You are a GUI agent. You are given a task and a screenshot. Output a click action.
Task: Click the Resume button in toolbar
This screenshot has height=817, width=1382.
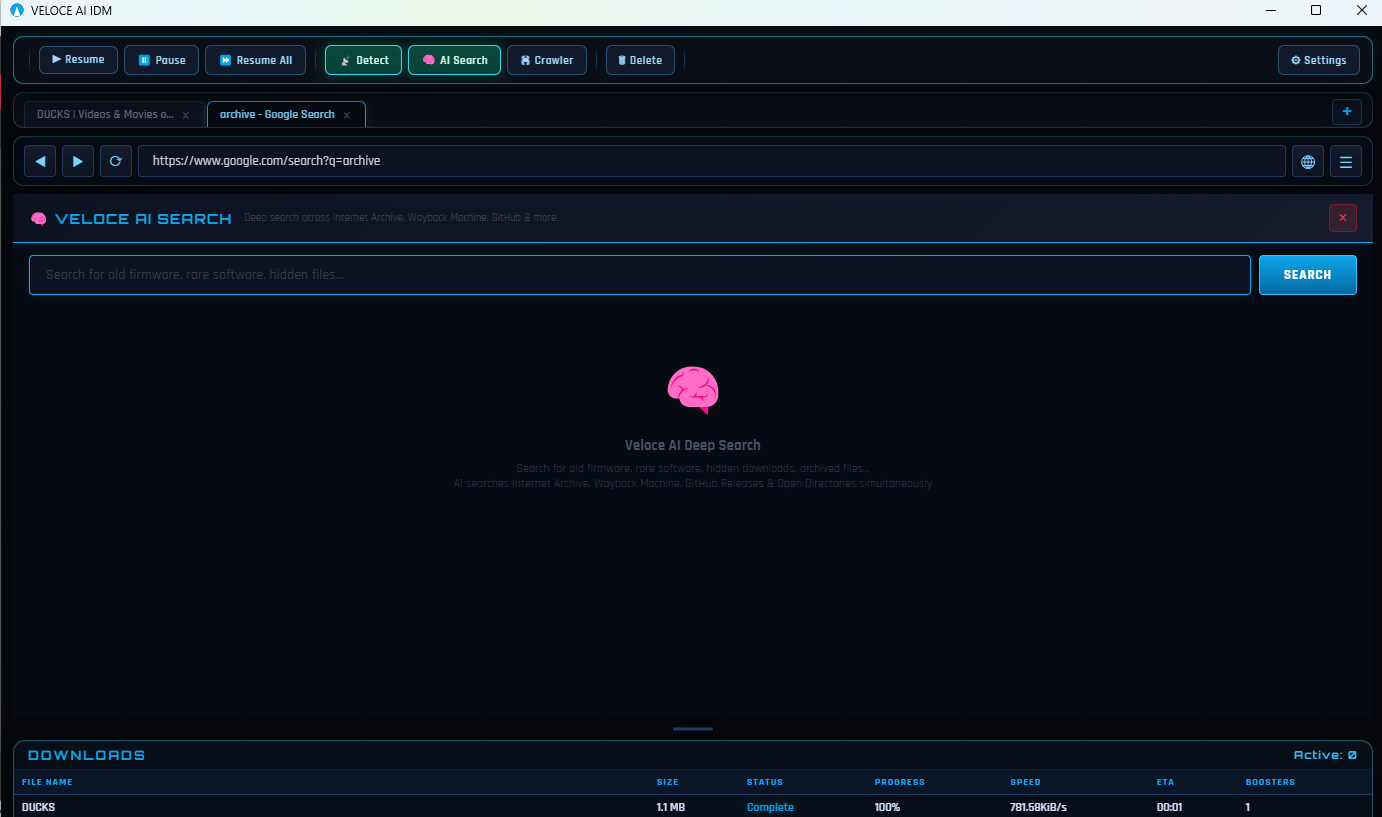(78, 60)
